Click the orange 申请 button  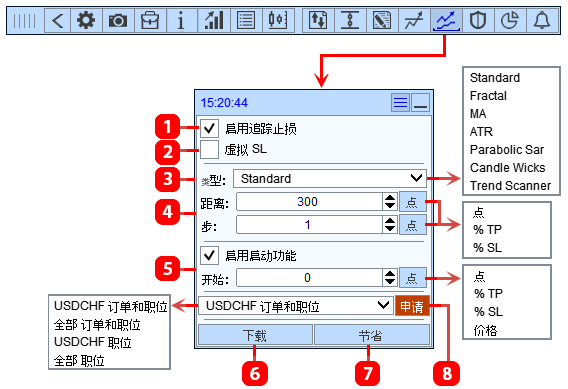[412, 306]
